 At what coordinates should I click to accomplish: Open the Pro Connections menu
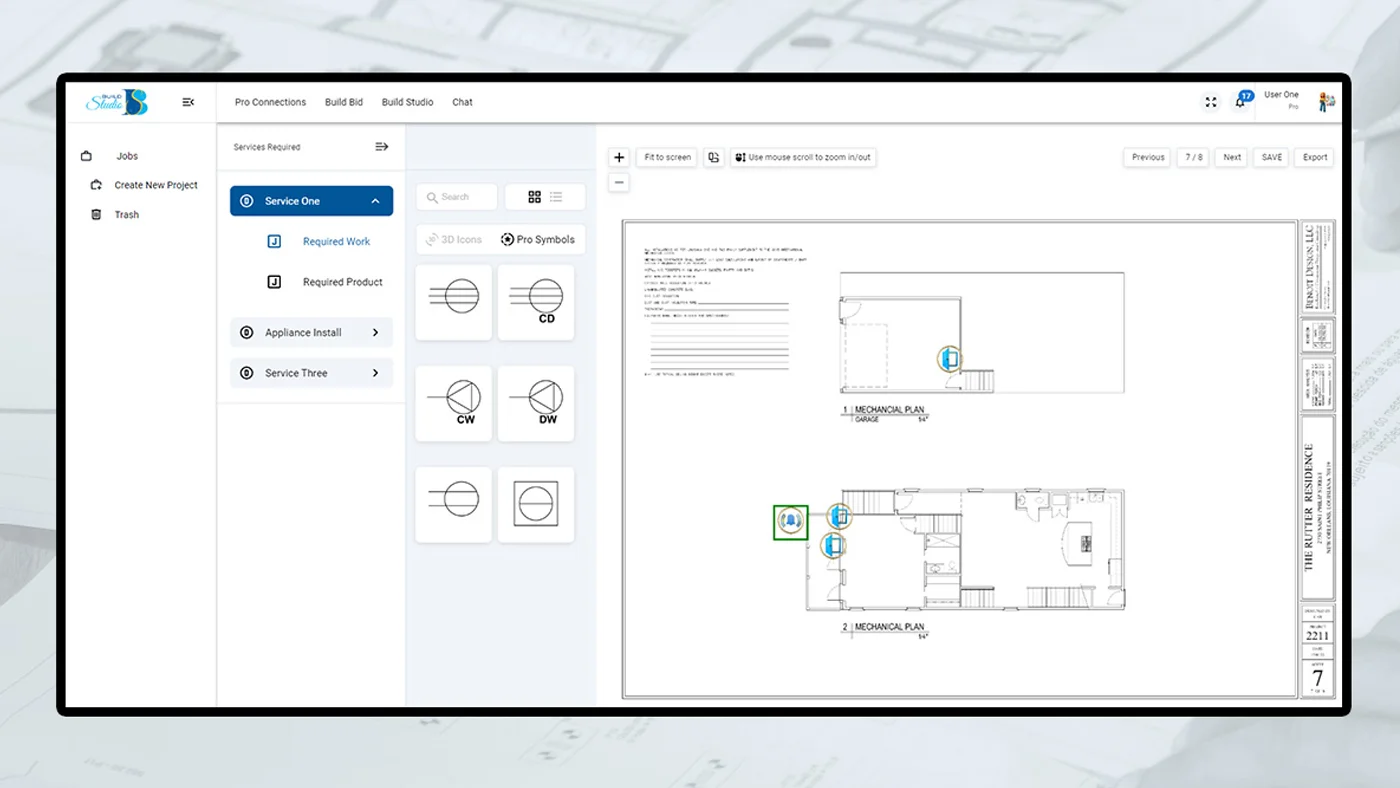coord(270,102)
